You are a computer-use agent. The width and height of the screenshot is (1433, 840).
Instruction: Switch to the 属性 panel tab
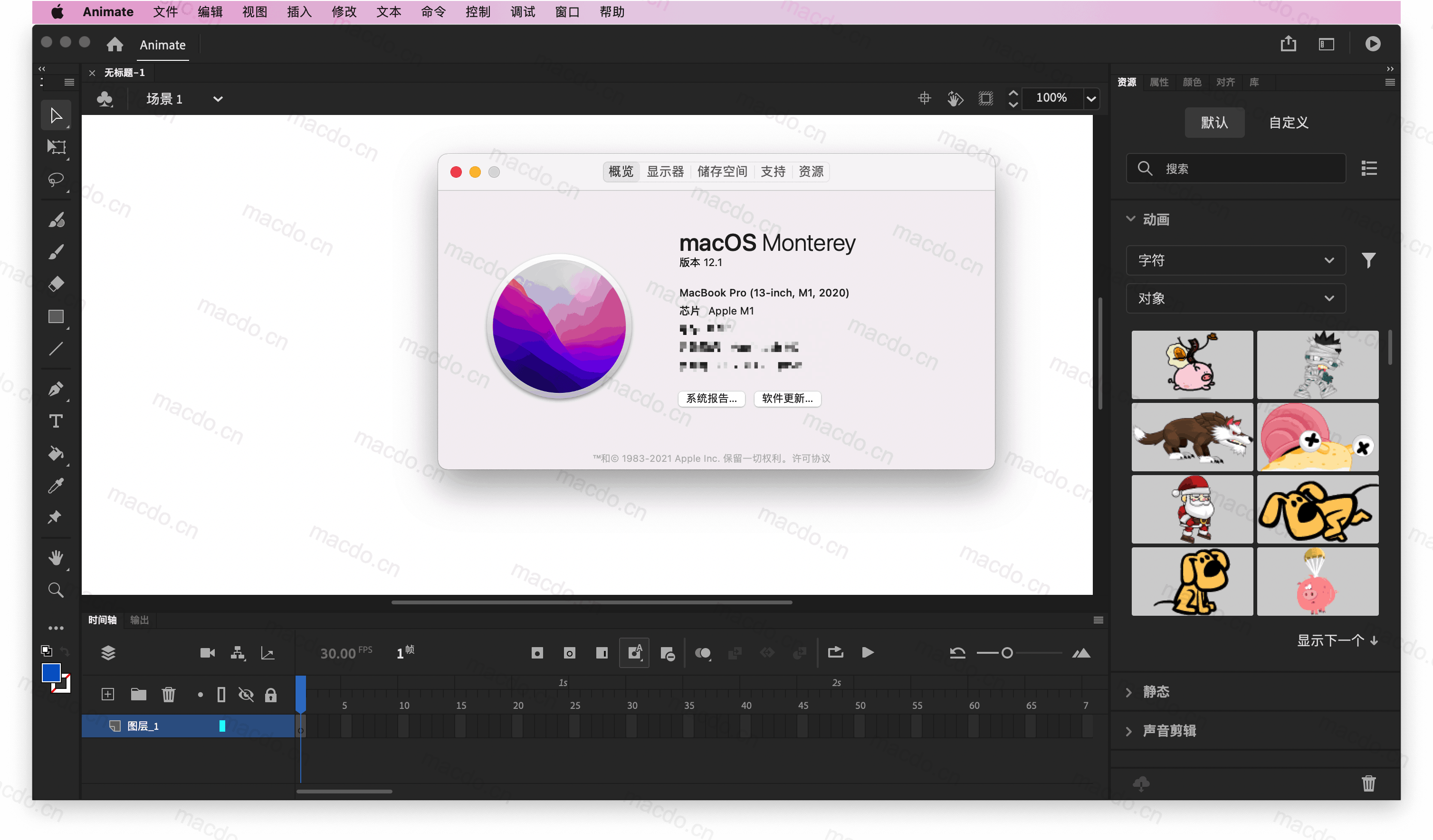click(1158, 83)
